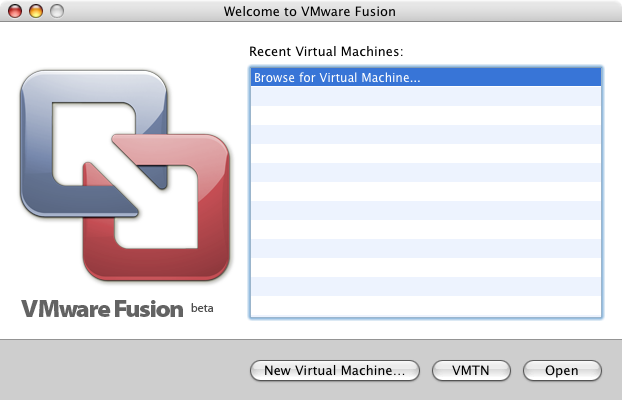The height and width of the screenshot is (400, 622).
Task: Close the Welcome to VMware Fusion window
Action: (x=15, y=11)
